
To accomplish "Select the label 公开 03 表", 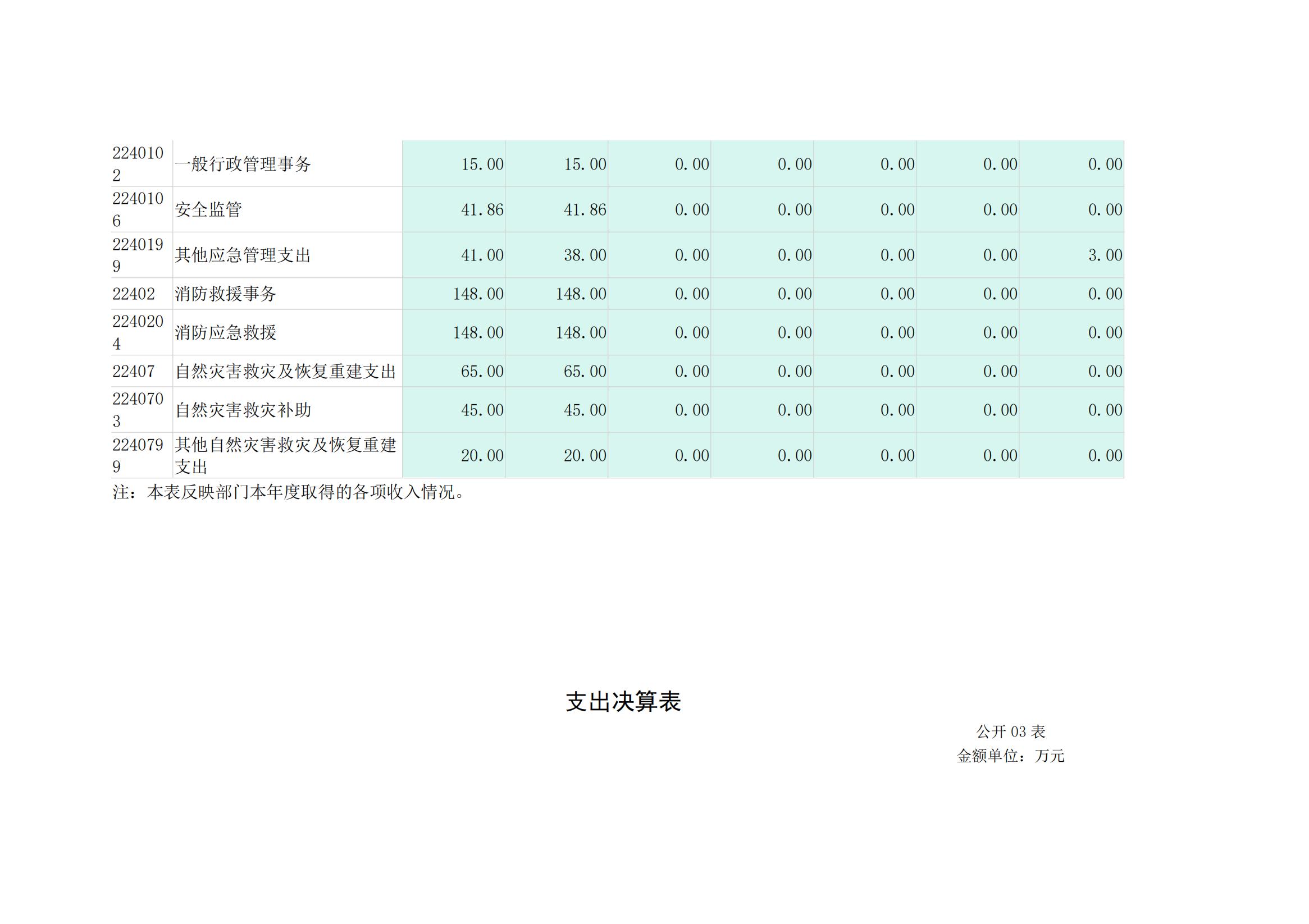I will pyautogui.click(x=1011, y=731).
